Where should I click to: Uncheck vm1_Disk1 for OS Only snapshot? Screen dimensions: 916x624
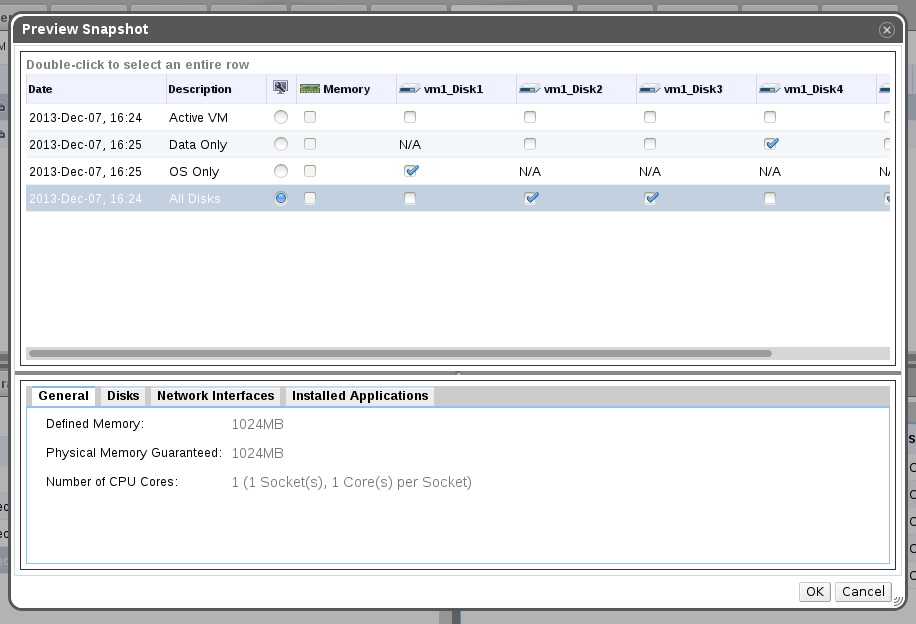[410, 171]
